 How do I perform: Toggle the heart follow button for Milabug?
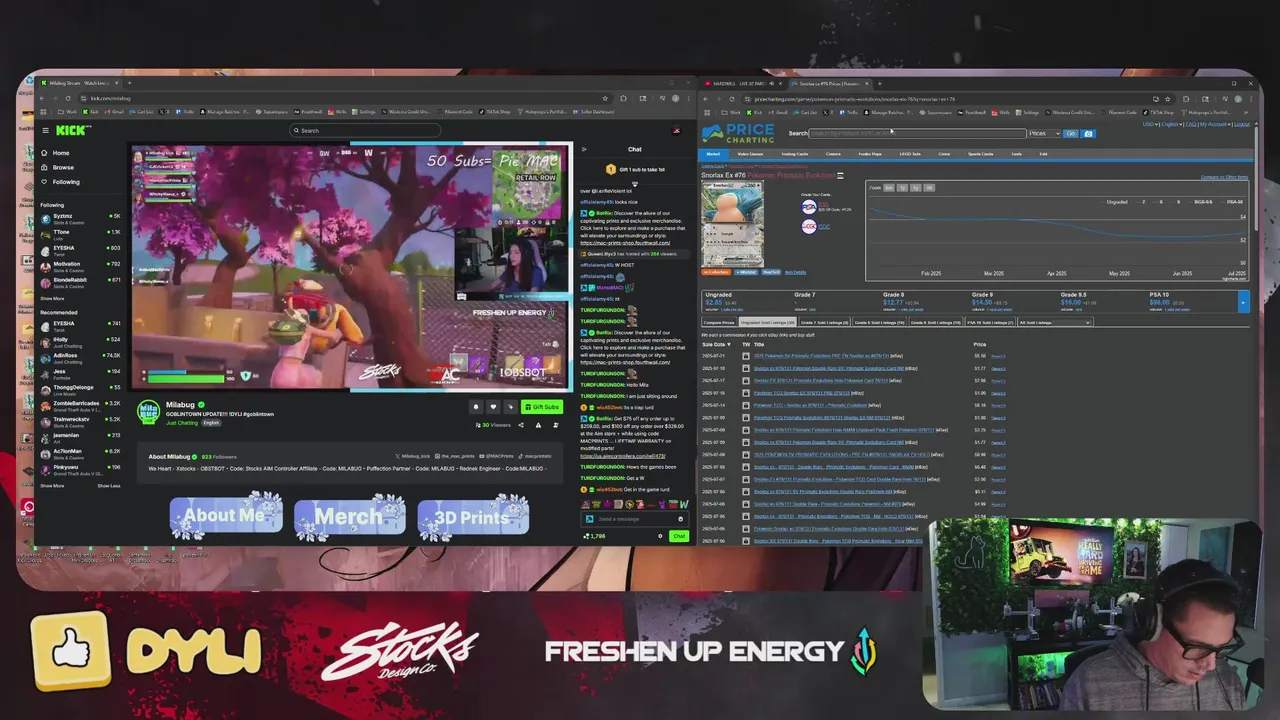[x=493, y=407]
